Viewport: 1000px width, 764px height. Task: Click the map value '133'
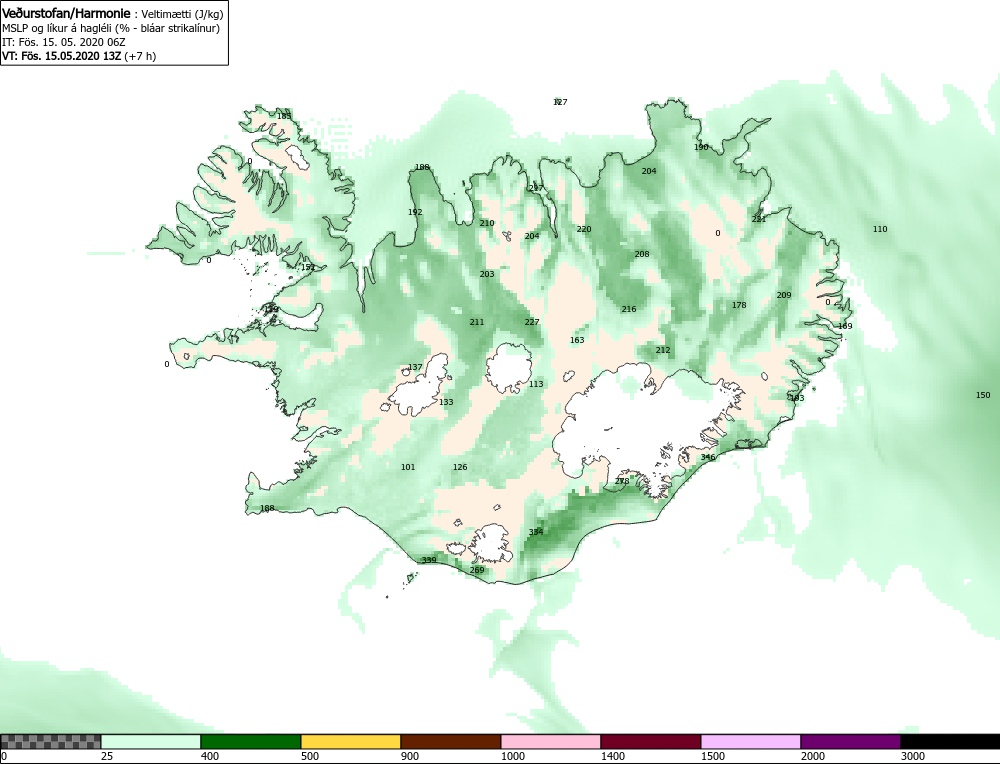pyautogui.click(x=446, y=402)
